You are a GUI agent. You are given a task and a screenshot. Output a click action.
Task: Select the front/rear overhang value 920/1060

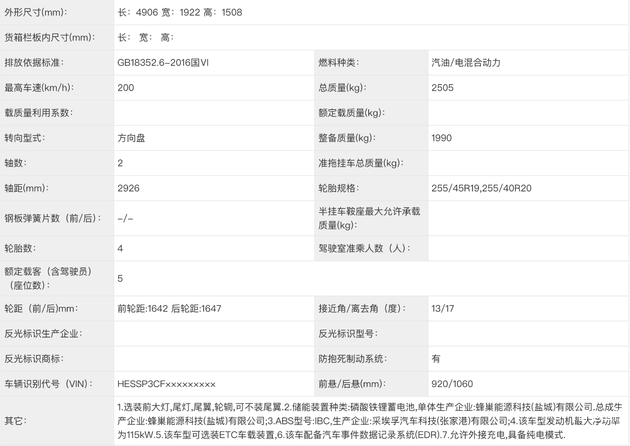tap(453, 383)
